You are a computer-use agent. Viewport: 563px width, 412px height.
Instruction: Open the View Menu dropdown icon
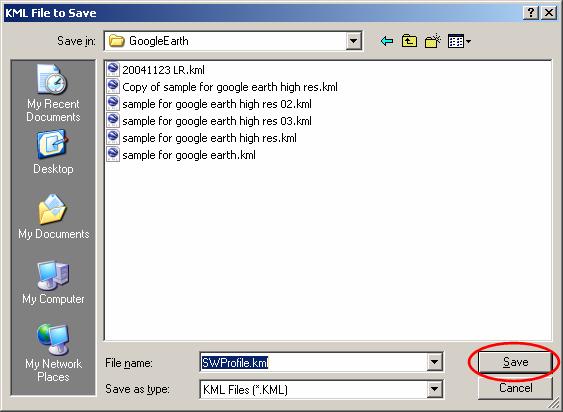pyautogui.click(x=459, y=41)
